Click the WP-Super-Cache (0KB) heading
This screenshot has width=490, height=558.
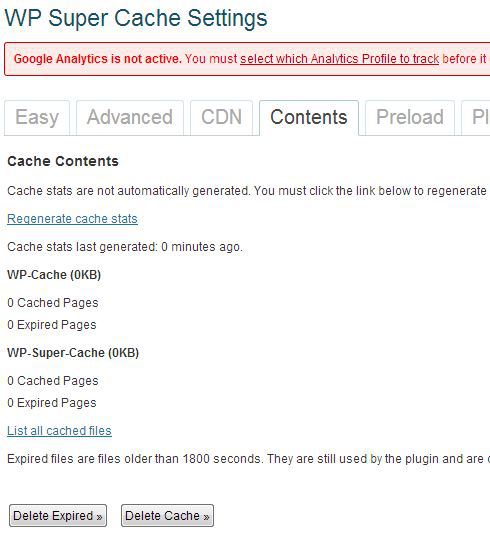click(73, 353)
